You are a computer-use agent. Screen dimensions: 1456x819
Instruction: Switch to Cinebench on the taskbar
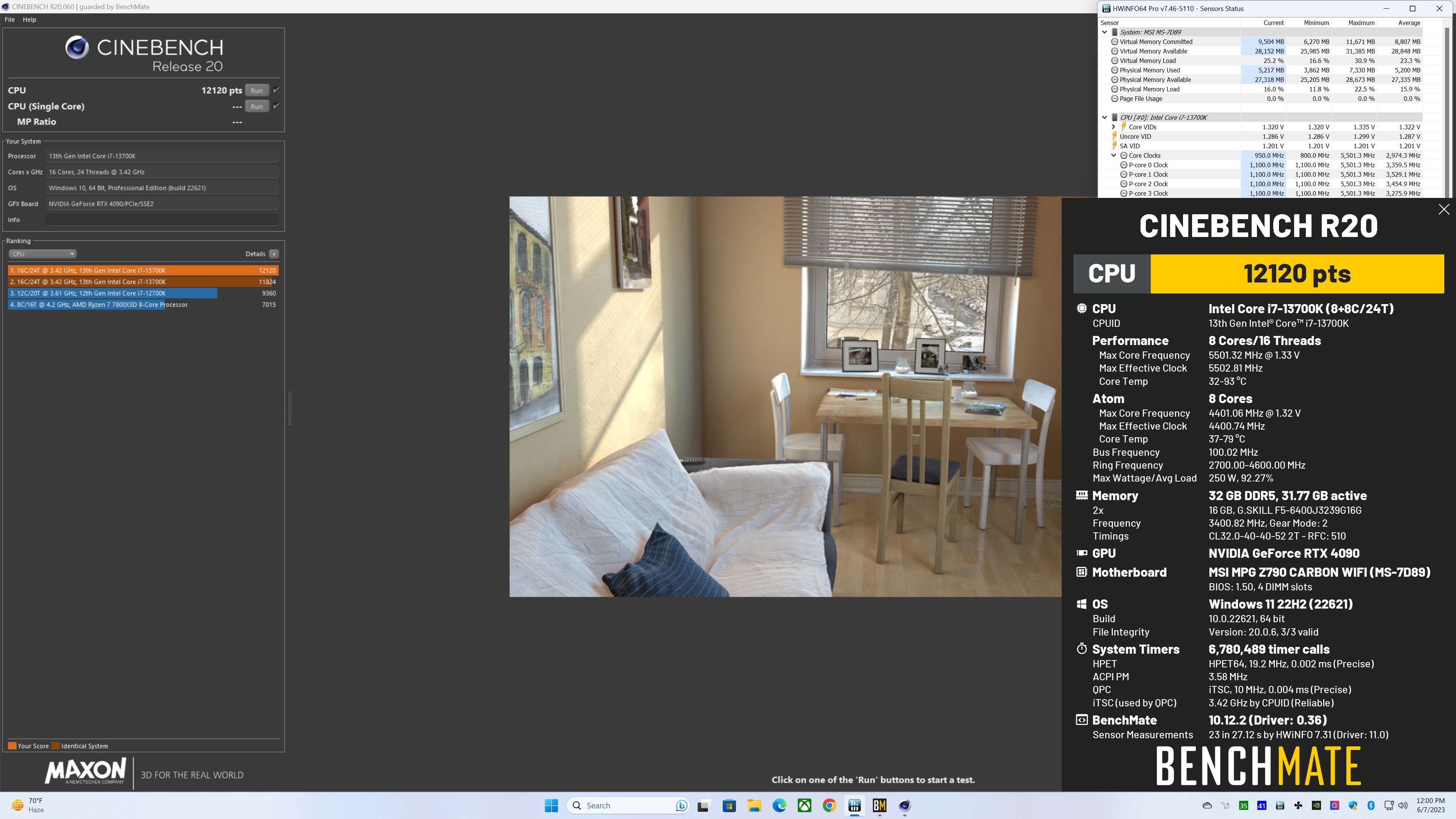pos(904,805)
